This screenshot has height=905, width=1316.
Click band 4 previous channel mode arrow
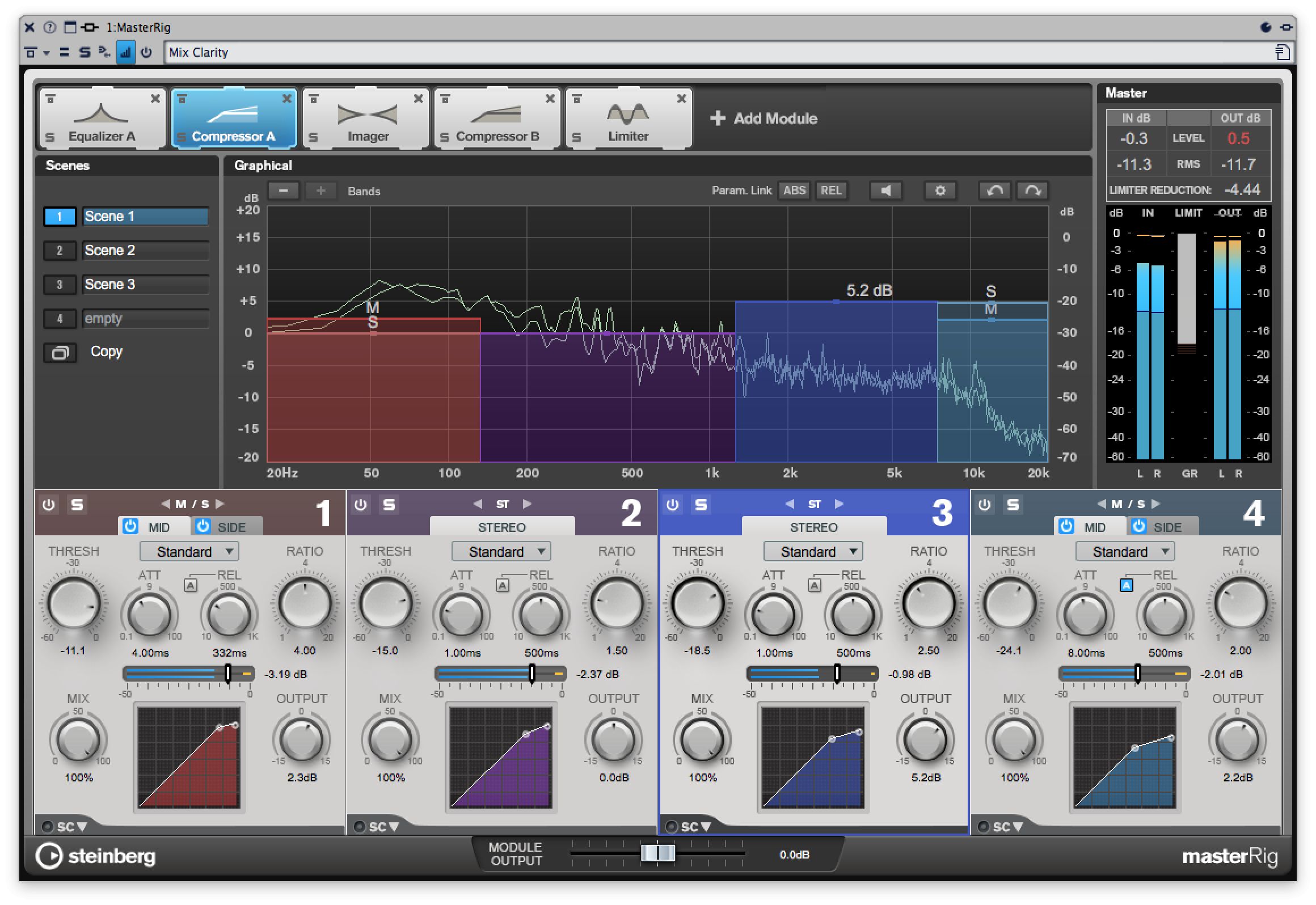click(1102, 504)
